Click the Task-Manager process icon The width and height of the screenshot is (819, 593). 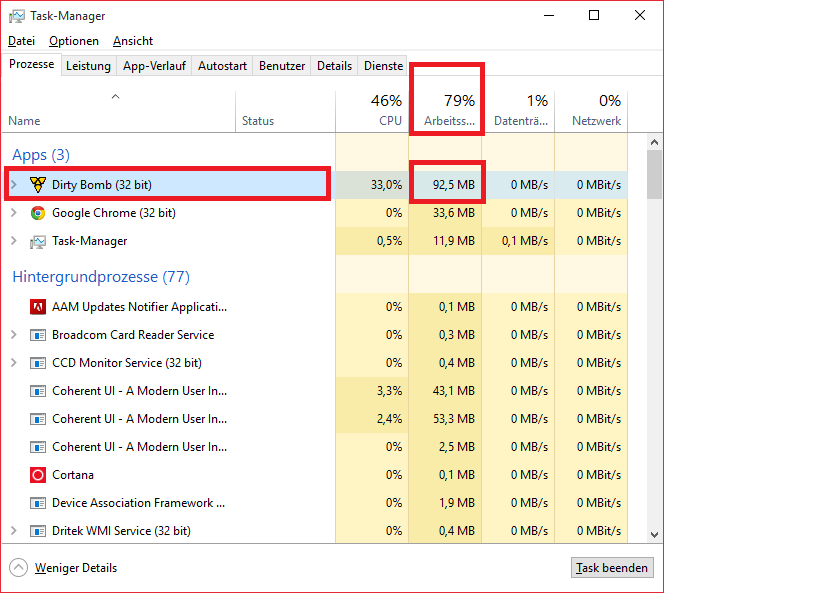[38, 241]
